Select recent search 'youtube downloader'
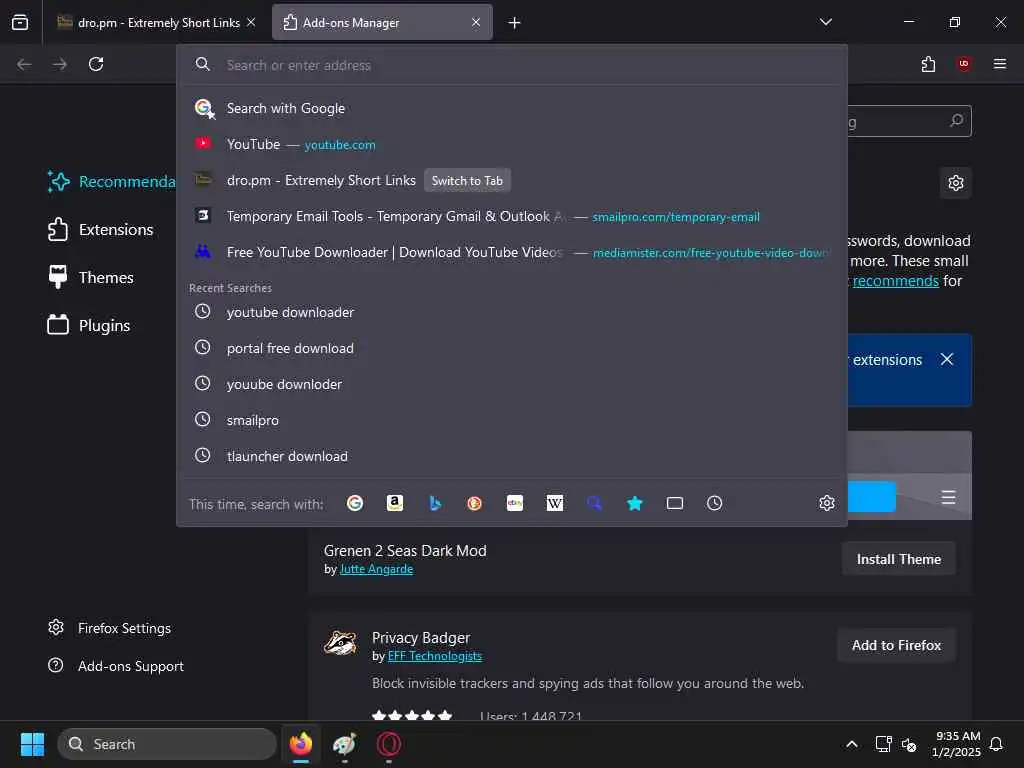Screen dimensions: 1024x768 512,312
